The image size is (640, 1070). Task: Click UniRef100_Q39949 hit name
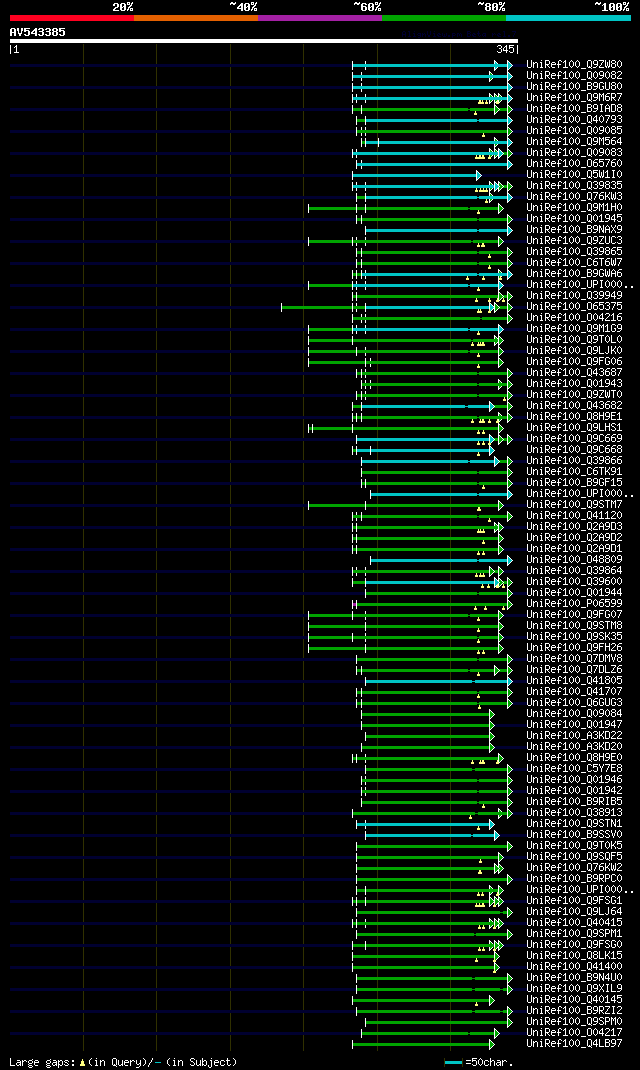574,295
